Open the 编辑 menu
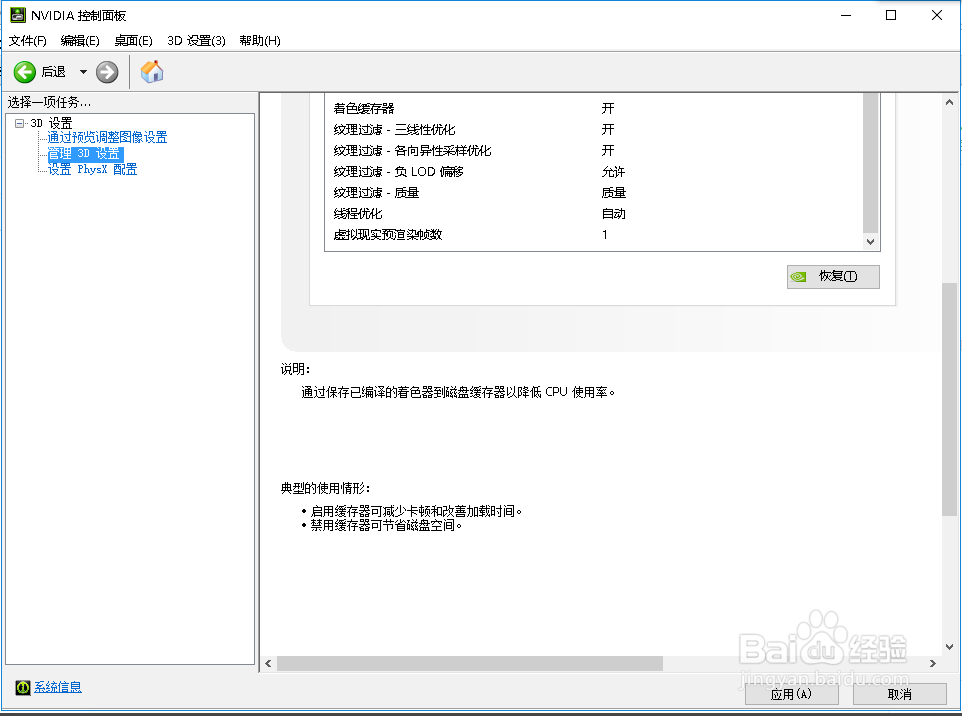The image size is (962, 716). pos(80,41)
